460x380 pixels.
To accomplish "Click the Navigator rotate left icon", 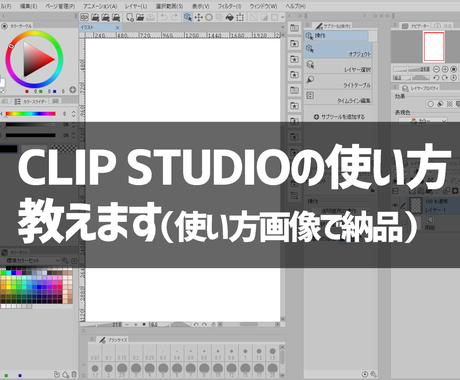I will click(436, 78).
